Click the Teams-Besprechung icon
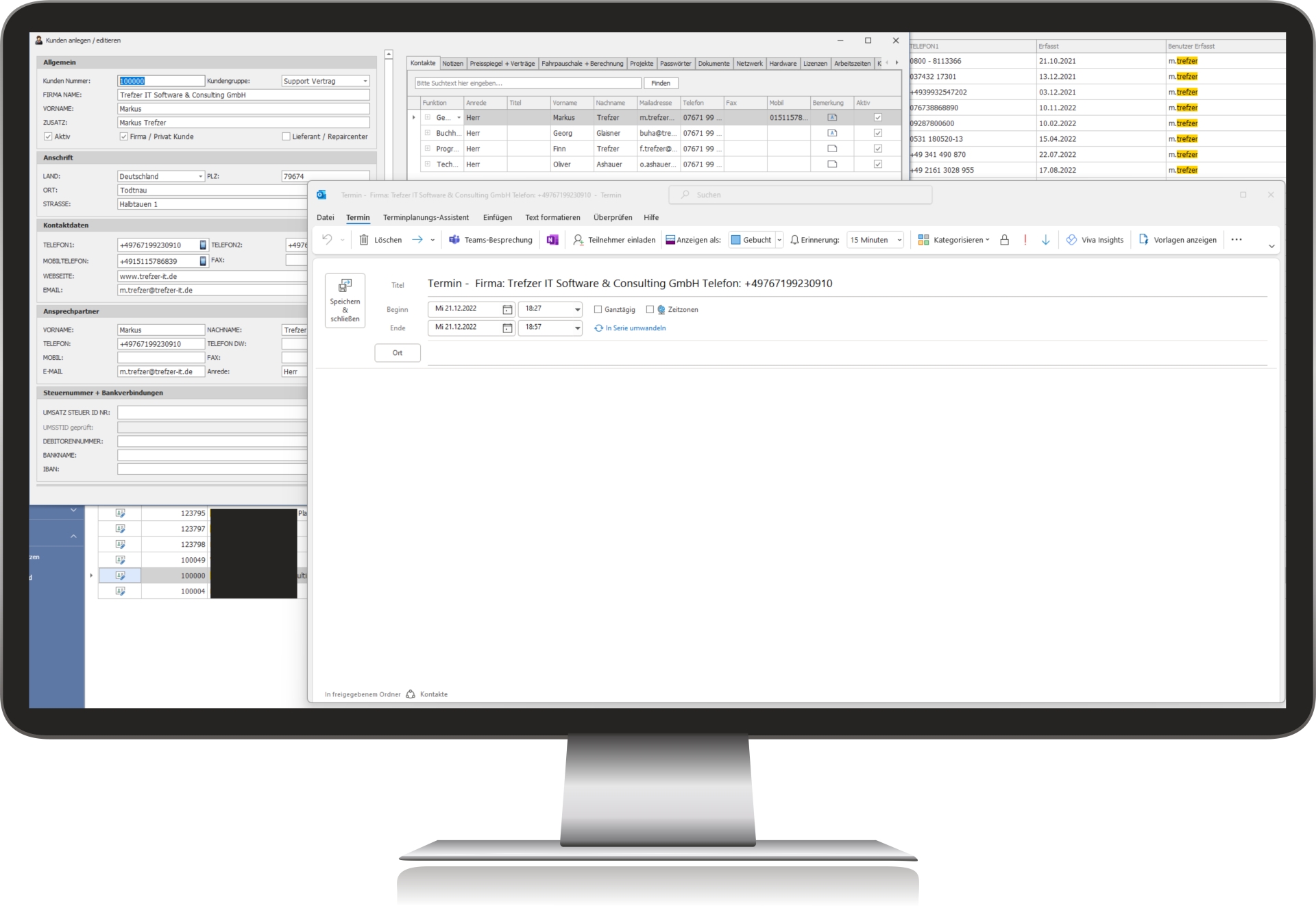Screen dimensions: 1316x906 coord(454,240)
